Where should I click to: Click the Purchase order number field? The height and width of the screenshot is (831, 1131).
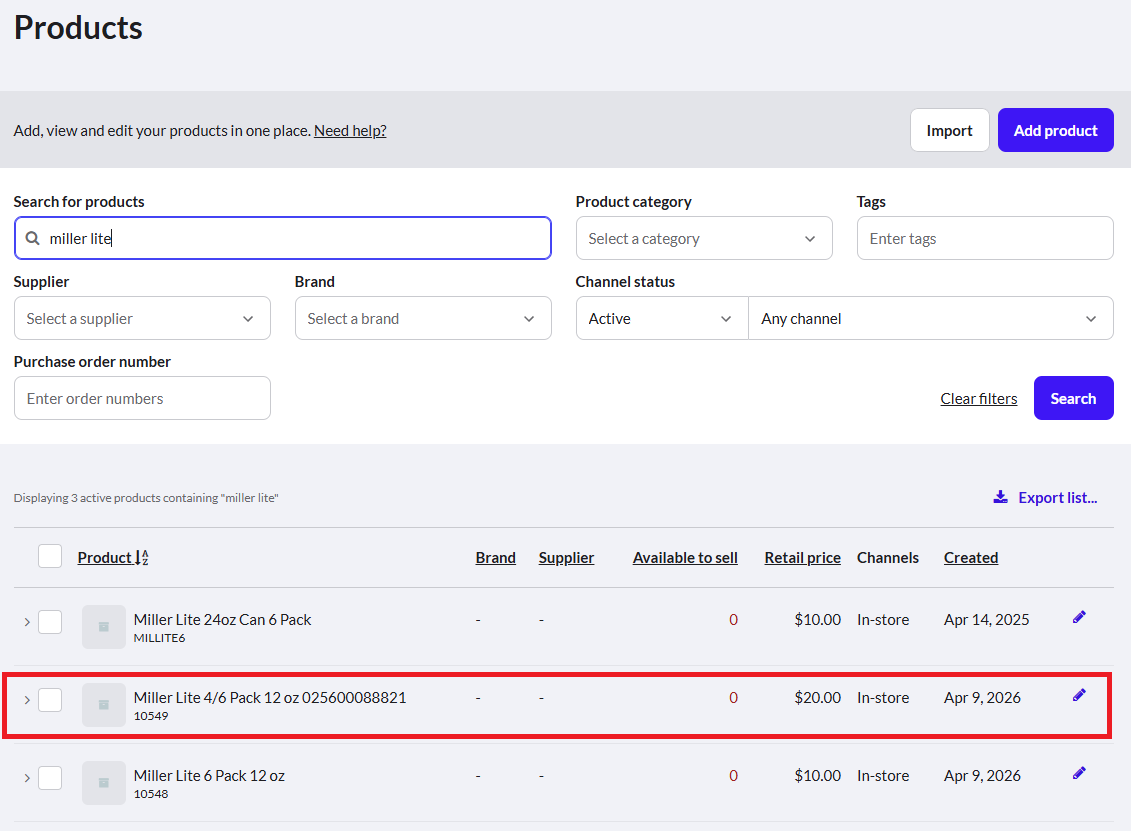click(x=142, y=398)
